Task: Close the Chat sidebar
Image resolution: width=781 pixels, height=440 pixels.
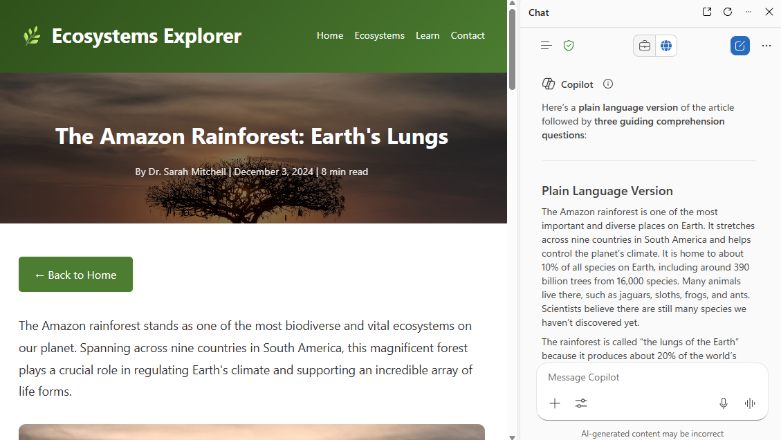Action: click(769, 12)
